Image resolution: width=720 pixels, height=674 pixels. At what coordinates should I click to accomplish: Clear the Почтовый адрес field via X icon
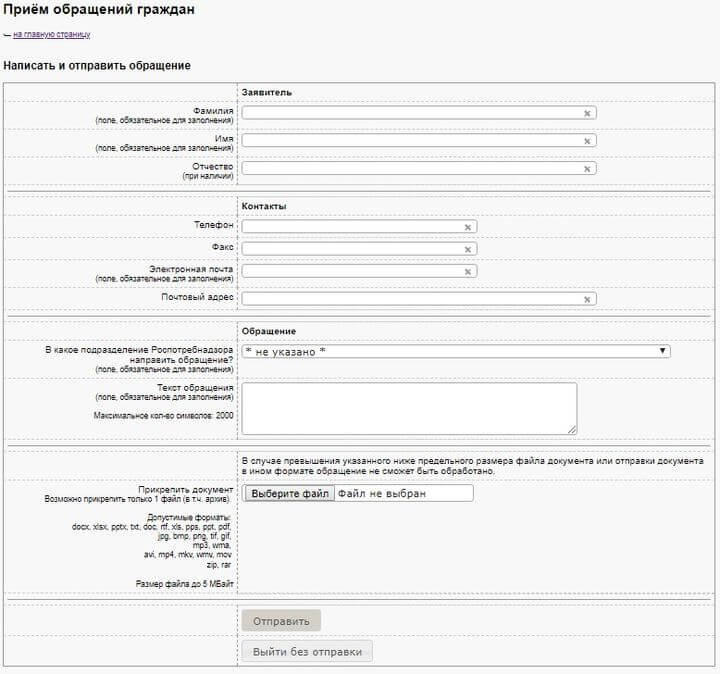click(x=587, y=299)
